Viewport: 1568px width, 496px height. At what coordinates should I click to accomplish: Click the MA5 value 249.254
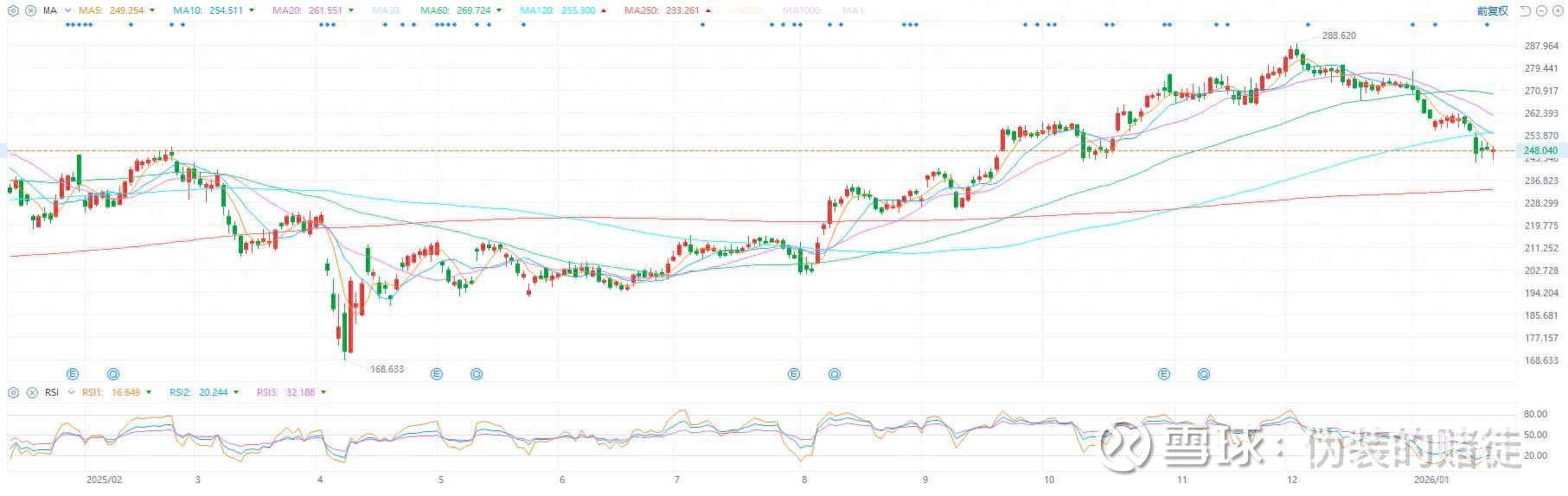pos(128,10)
